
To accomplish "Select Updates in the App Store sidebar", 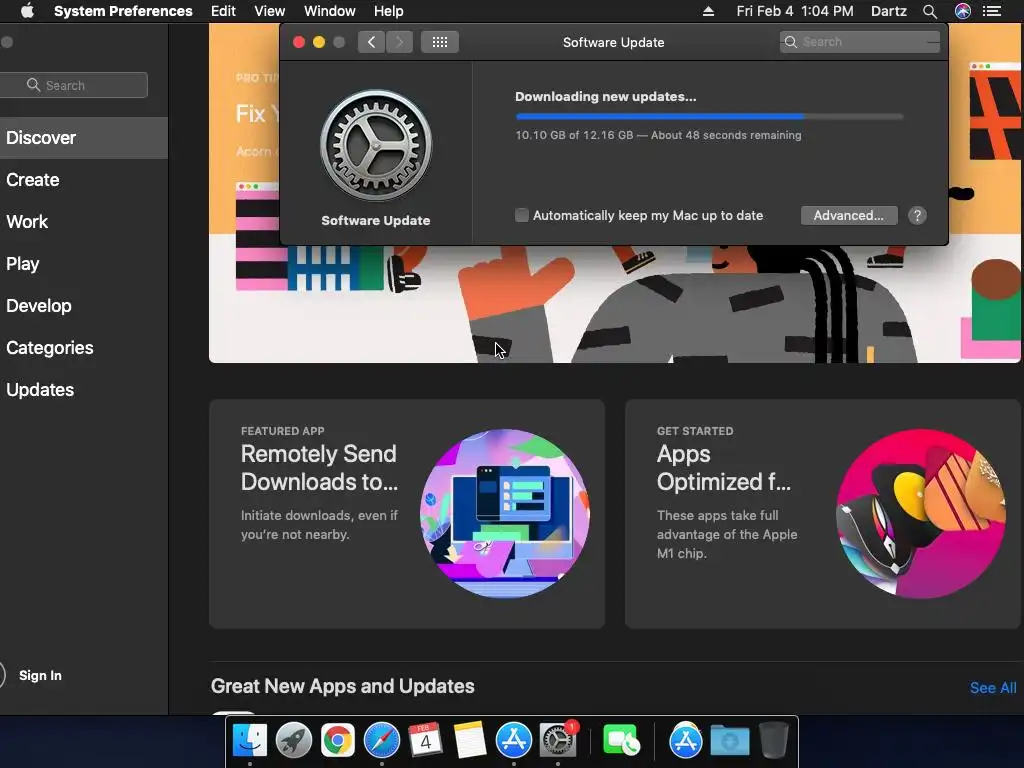I will pos(84,390).
